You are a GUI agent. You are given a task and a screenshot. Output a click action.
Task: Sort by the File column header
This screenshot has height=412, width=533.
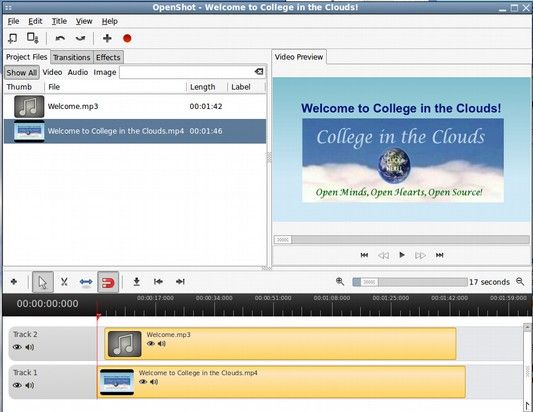115,87
